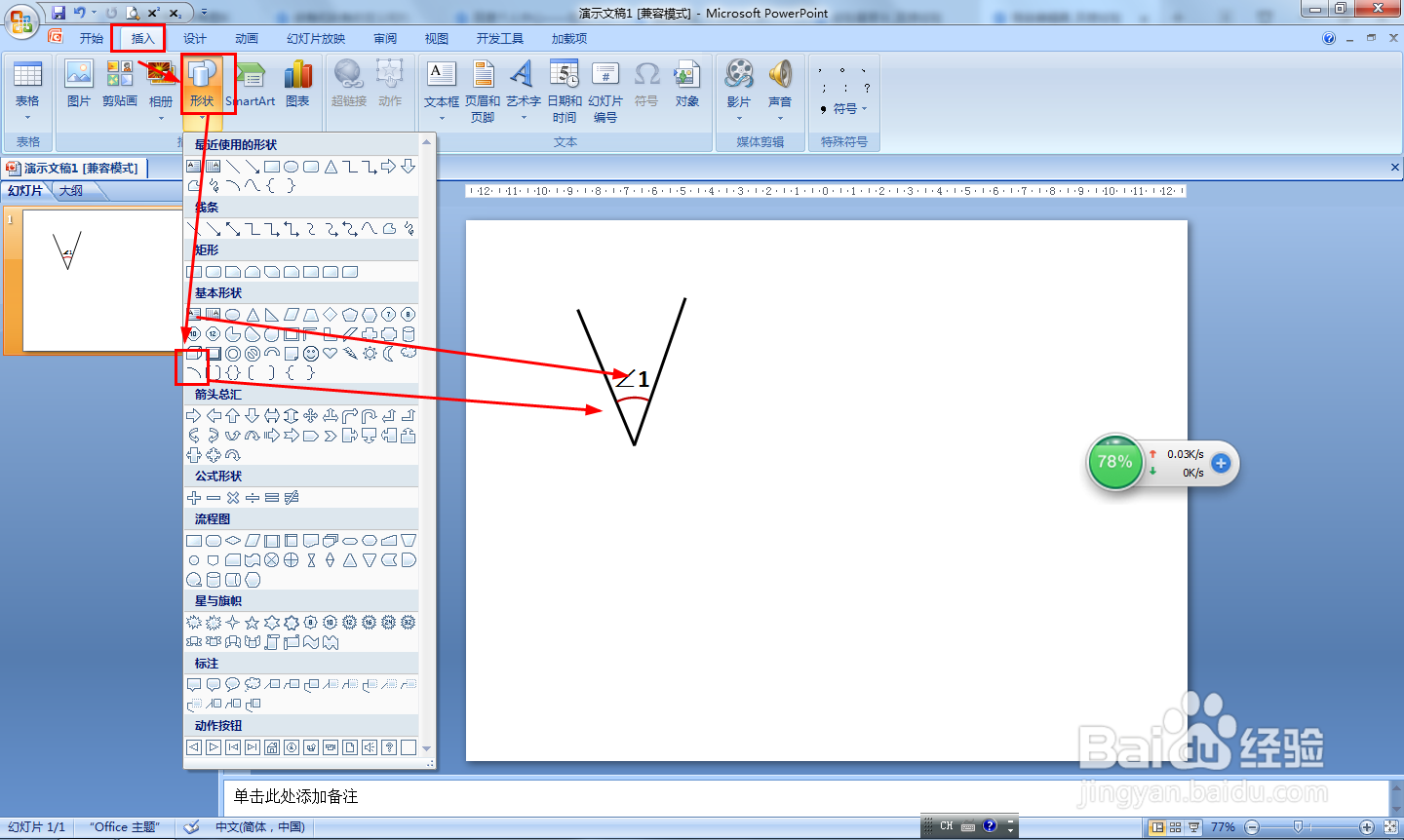1404x840 pixels.
Task: Apply superscript from quick access toolbar
Action: pyautogui.click(x=154, y=13)
